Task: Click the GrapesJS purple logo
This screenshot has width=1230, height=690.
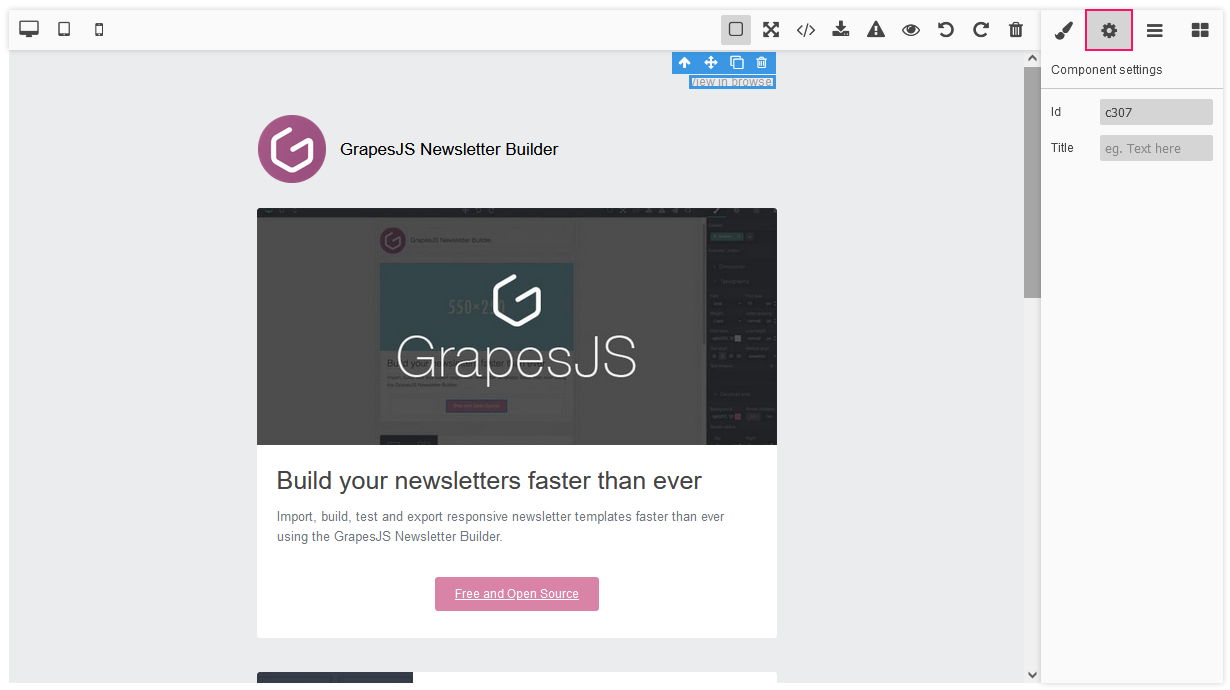Action: pyautogui.click(x=292, y=149)
